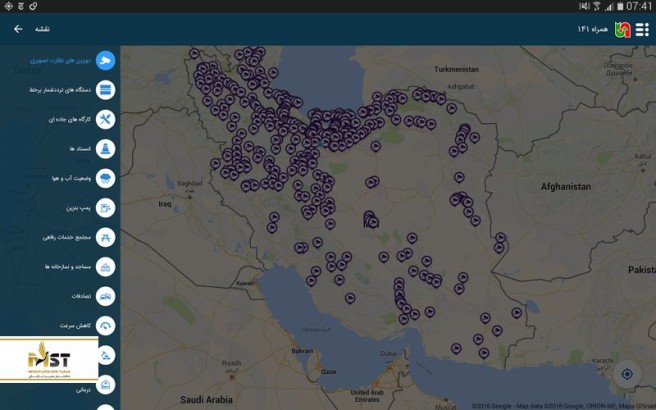
Task: Tap the GPS location icon in status bar
Action: (8, 6)
